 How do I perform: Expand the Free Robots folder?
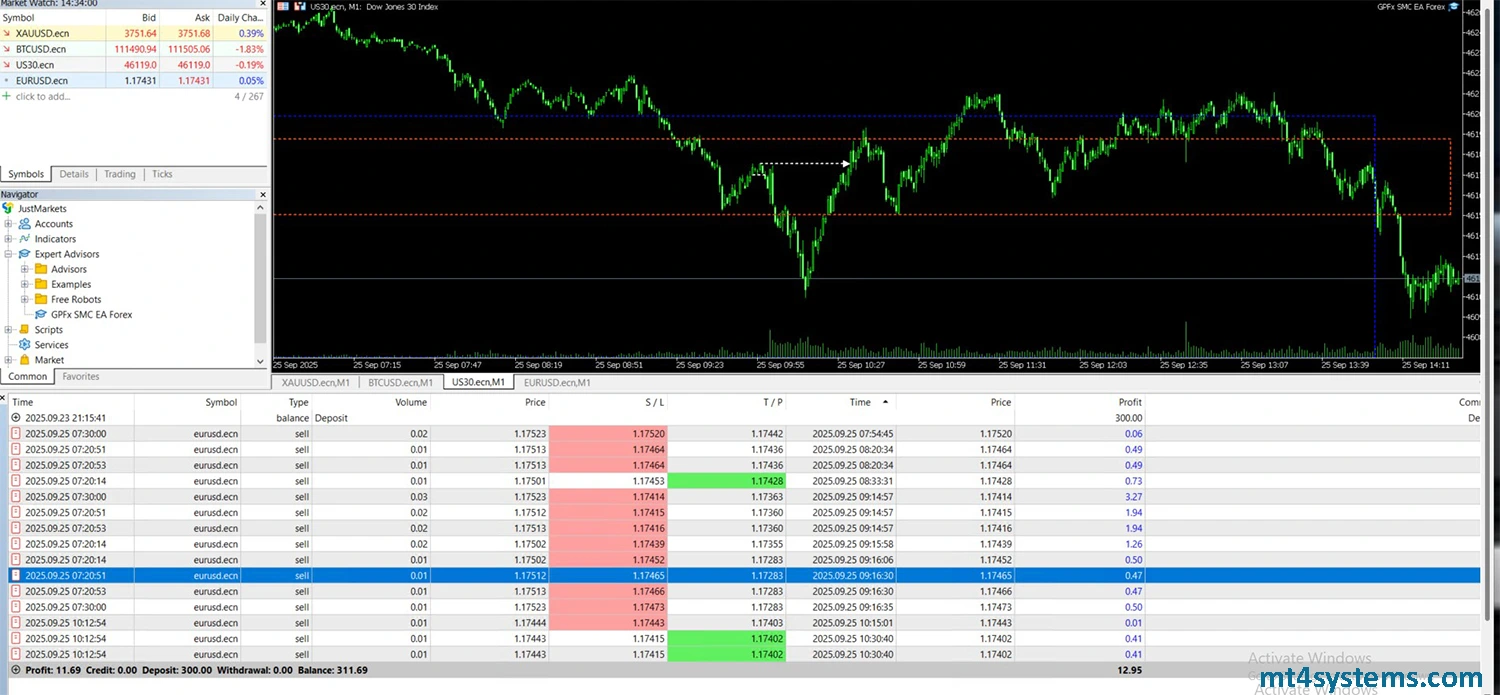(24, 299)
